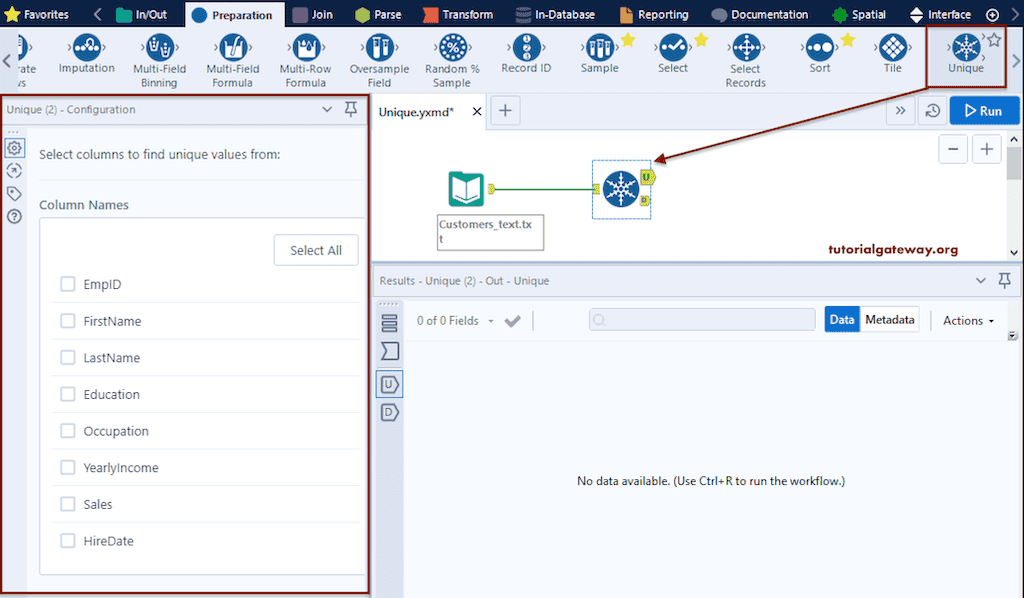View the D duplicates output anchor results
The width and height of the screenshot is (1024, 598).
pyautogui.click(x=389, y=413)
